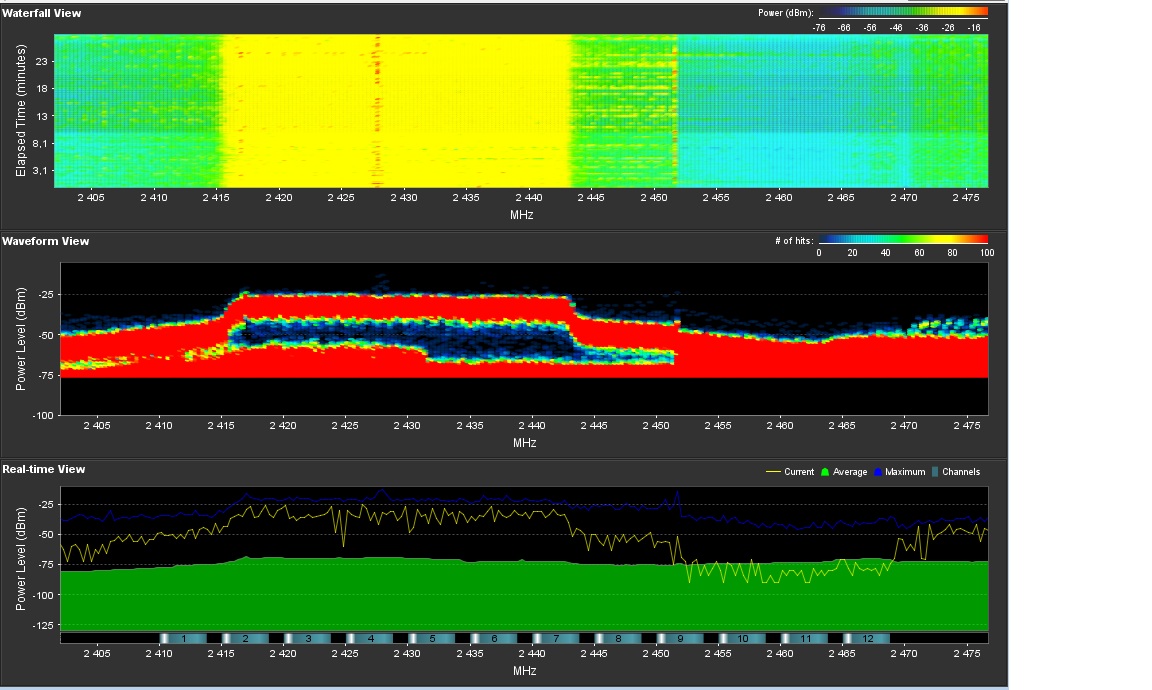Click the -125 tick in Real-time View
This screenshot has height=690, width=1152.
45,625
